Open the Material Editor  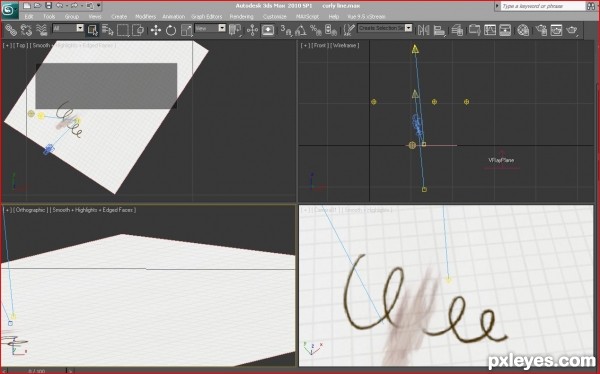tap(523, 30)
